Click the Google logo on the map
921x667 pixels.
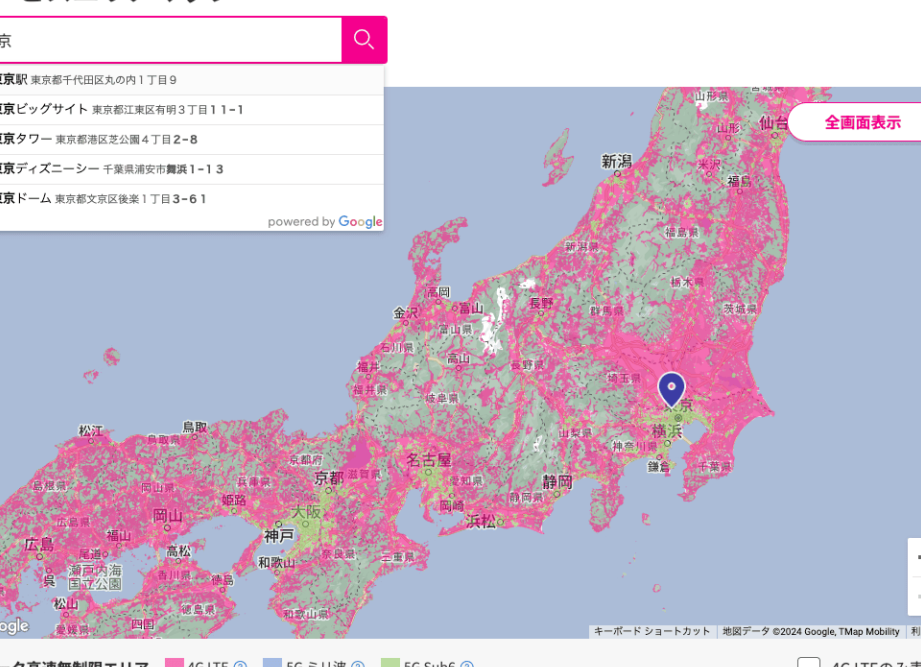pyautogui.click(x=14, y=626)
